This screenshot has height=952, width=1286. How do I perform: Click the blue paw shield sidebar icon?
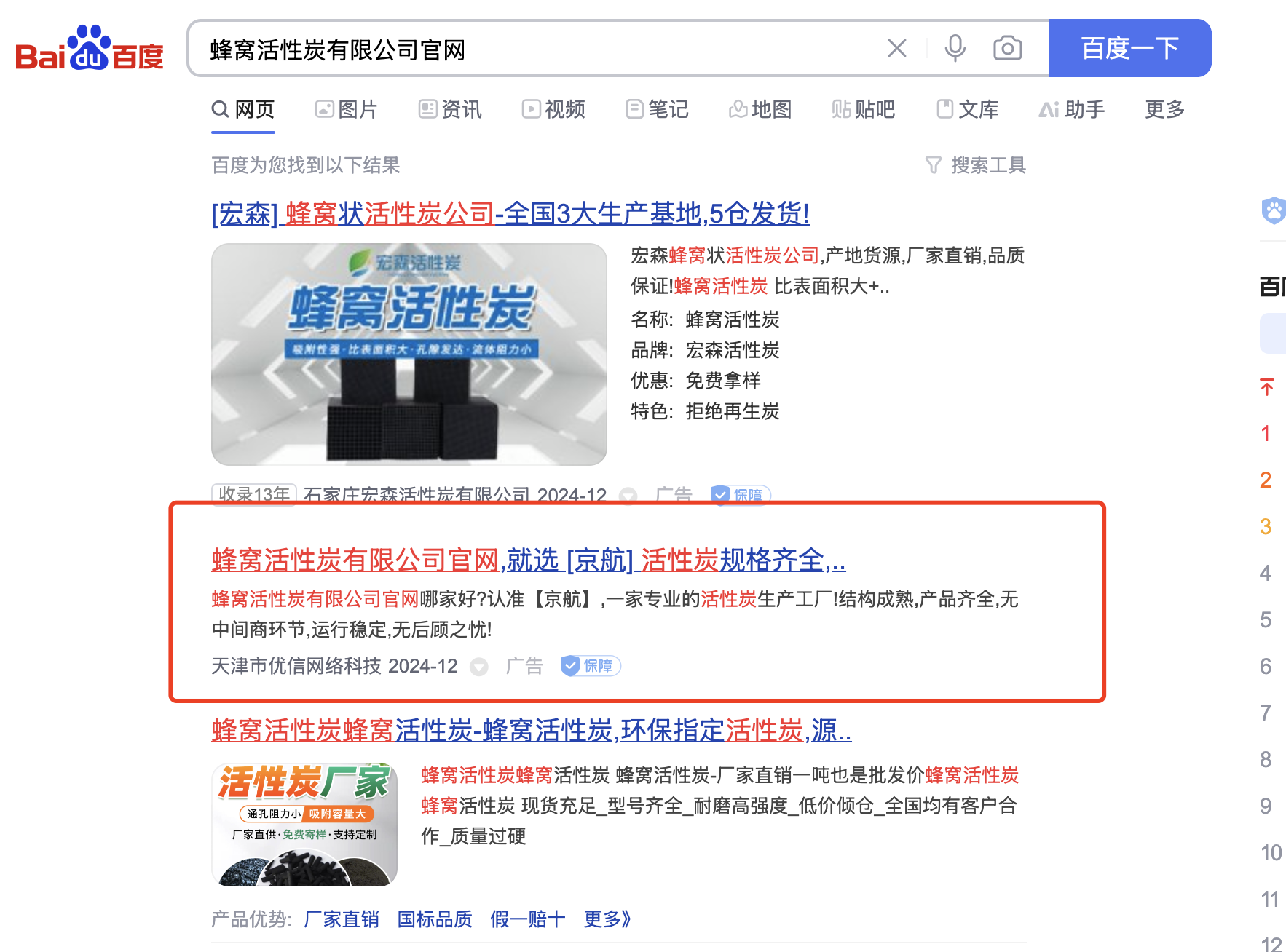tap(1274, 211)
